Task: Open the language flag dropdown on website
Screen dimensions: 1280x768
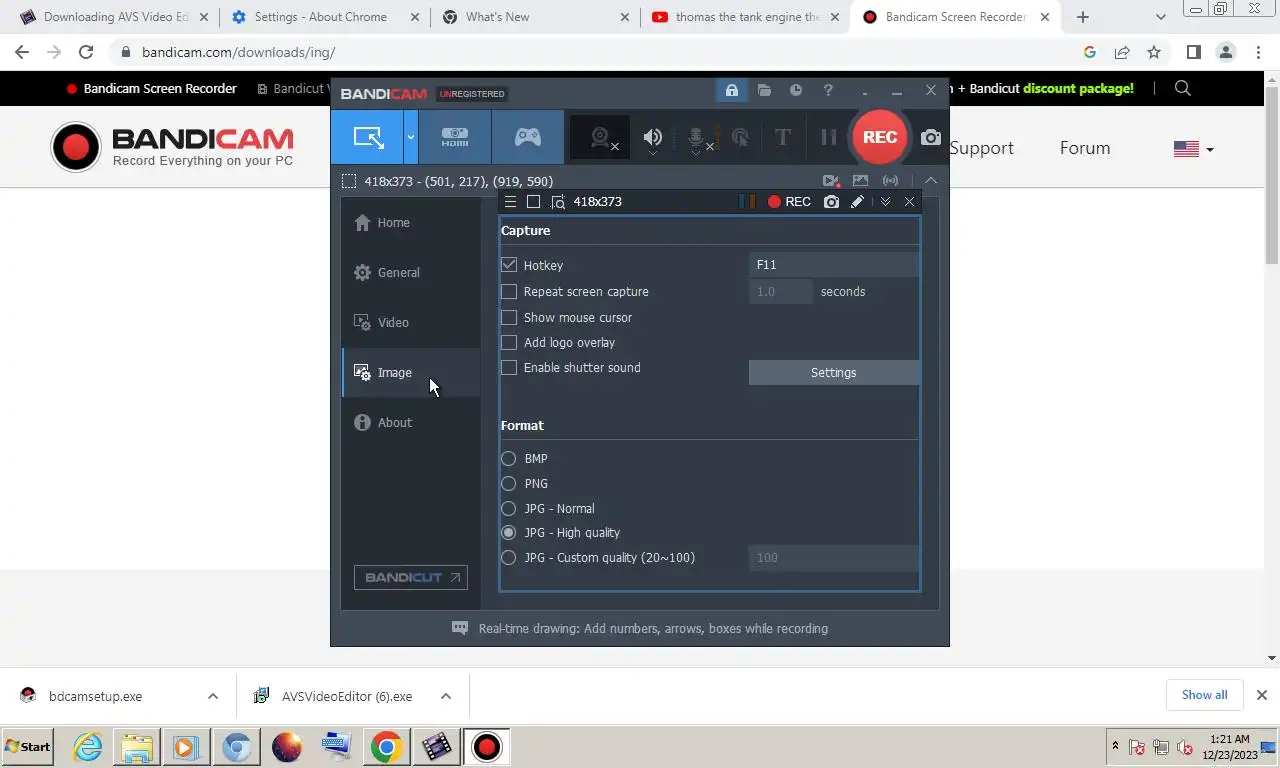Action: tap(1194, 149)
